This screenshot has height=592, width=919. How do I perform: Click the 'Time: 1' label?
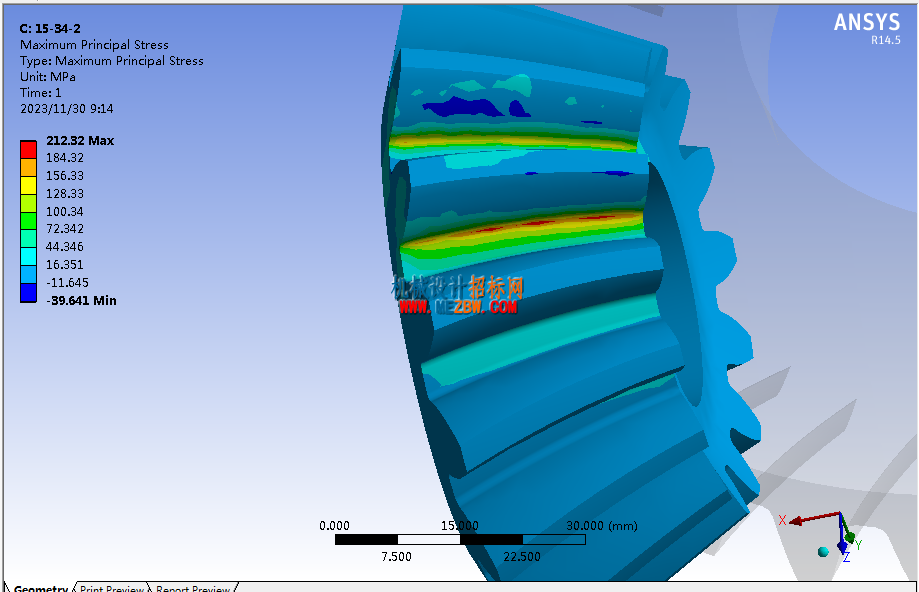pos(40,93)
